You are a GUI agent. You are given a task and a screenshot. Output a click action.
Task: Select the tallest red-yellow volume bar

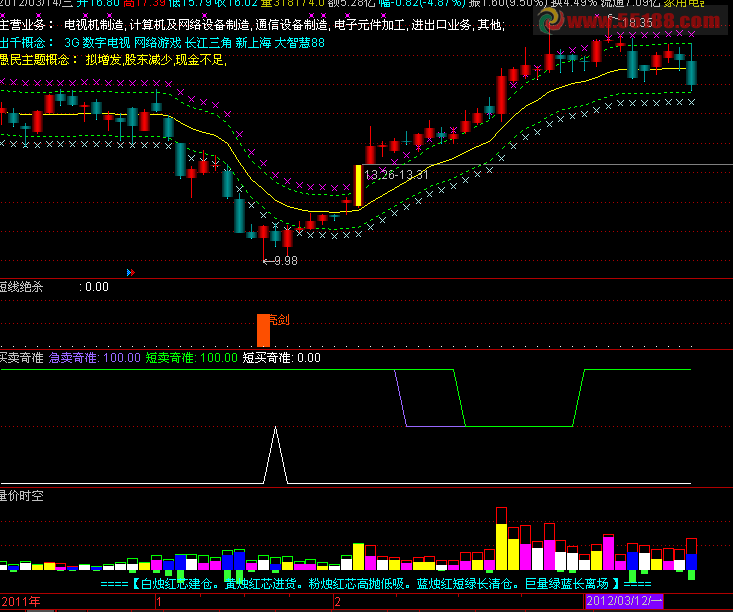click(501, 538)
